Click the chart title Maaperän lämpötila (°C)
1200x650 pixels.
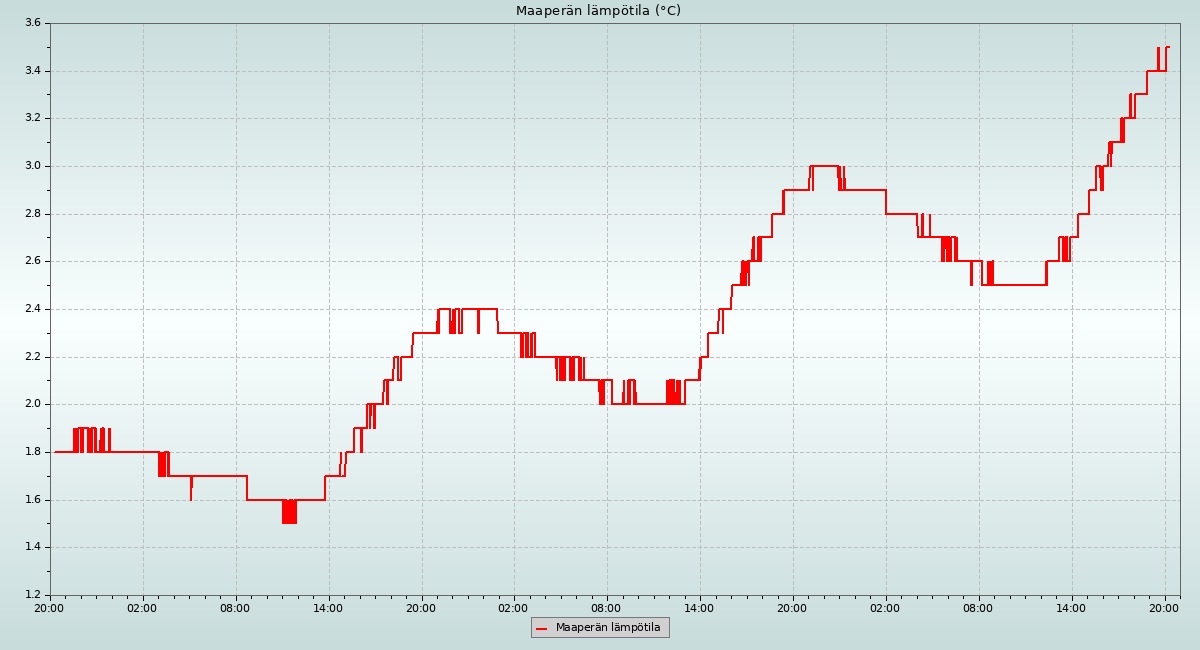(x=598, y=11)
